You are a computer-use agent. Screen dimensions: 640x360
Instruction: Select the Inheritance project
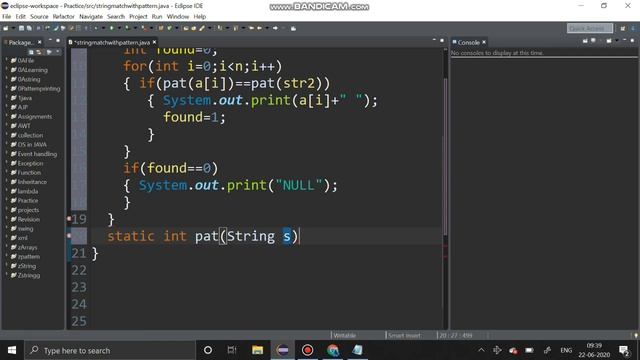click(32, 182)
